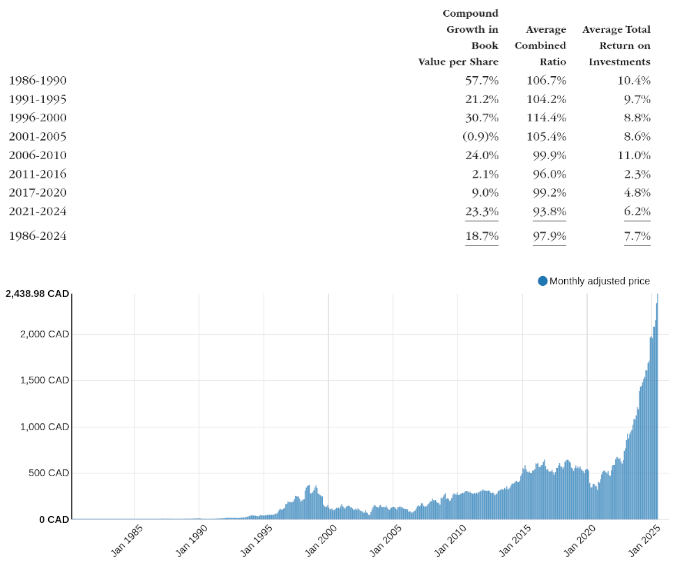This screenshot has height=563, width=678.
Task: Click the 2,438.98 CAD maximum axis label
Action: (x=37, y=294)
